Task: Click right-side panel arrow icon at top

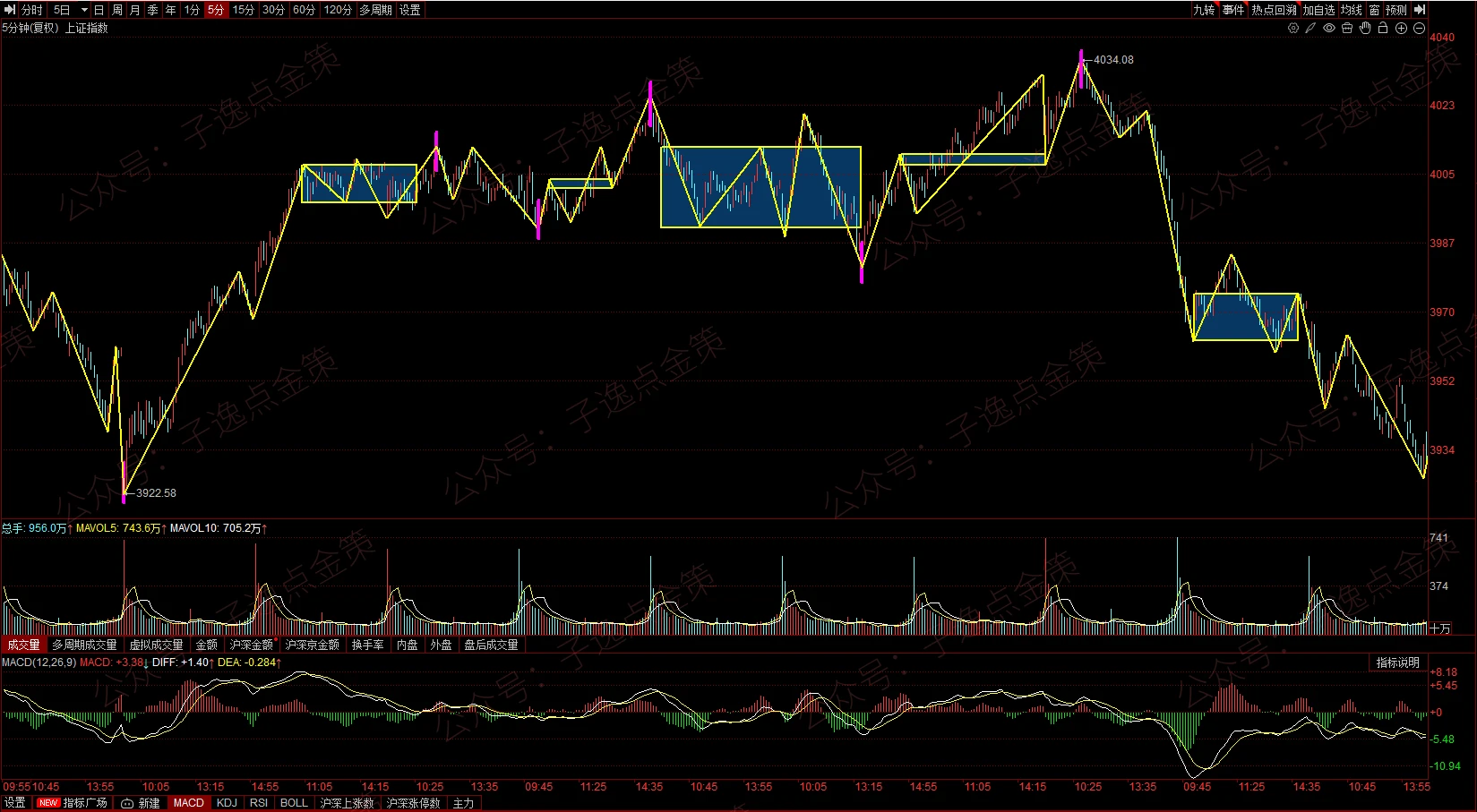Action: pos(1419,10)
